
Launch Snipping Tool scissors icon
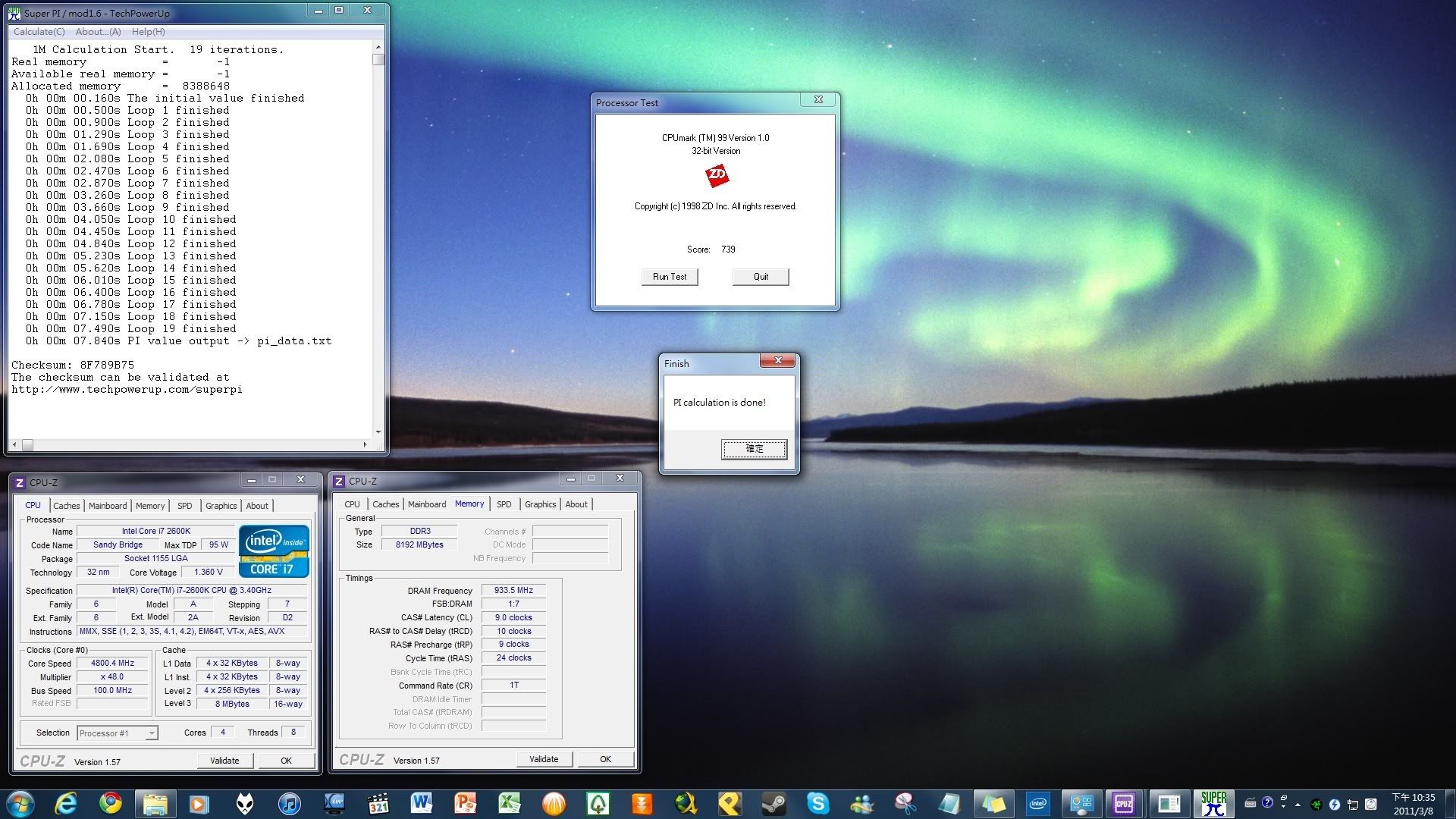pyautogui.click(x=905, y=803)
